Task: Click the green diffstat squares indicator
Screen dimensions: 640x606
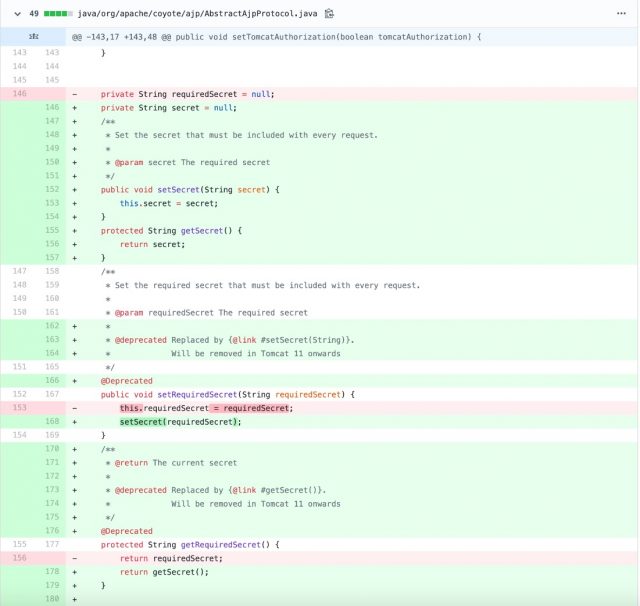Action: pyautogui.click(x=57, y=14)
